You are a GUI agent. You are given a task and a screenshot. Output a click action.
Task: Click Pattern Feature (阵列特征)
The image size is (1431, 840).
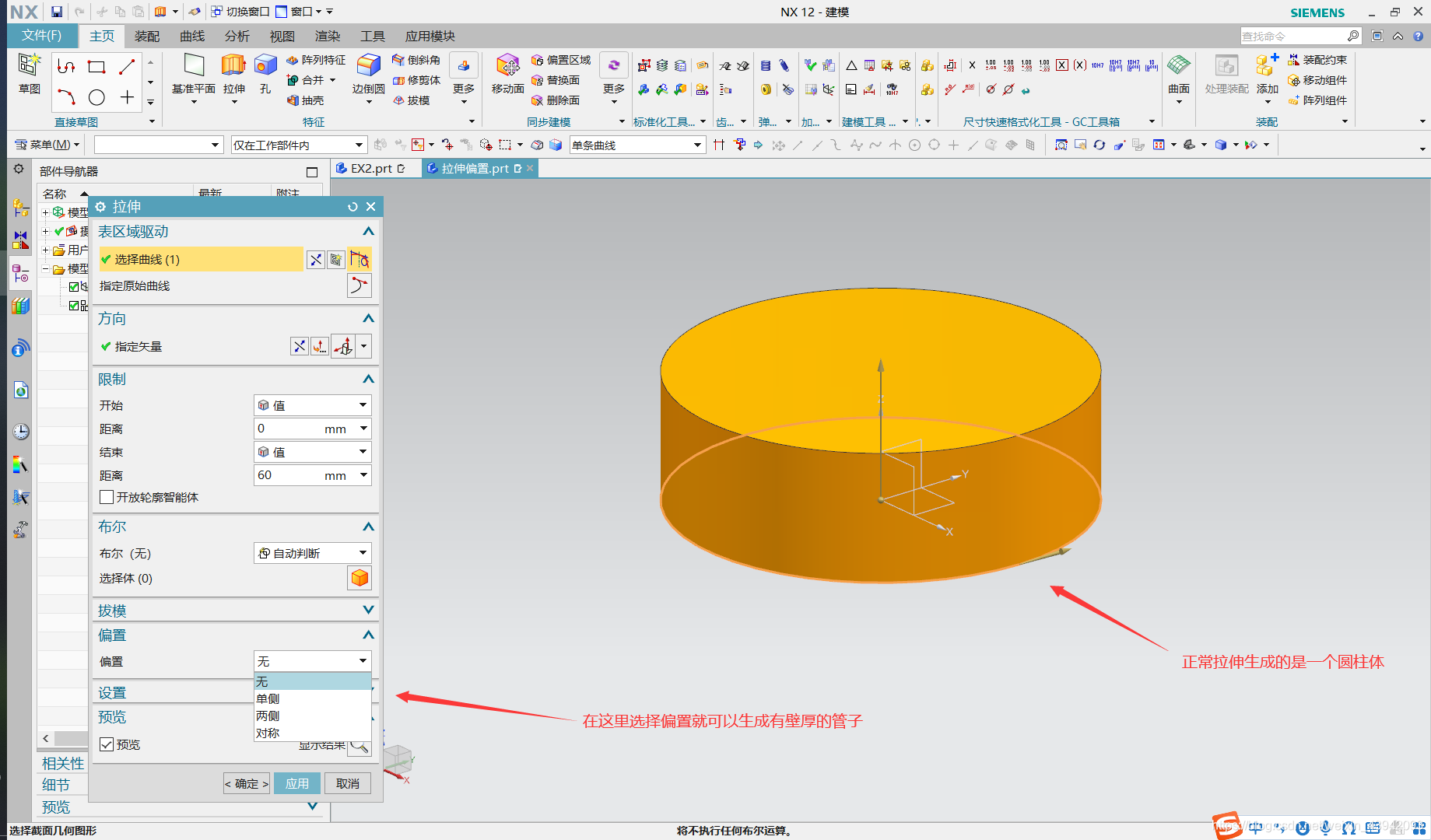tap(316, 60)
